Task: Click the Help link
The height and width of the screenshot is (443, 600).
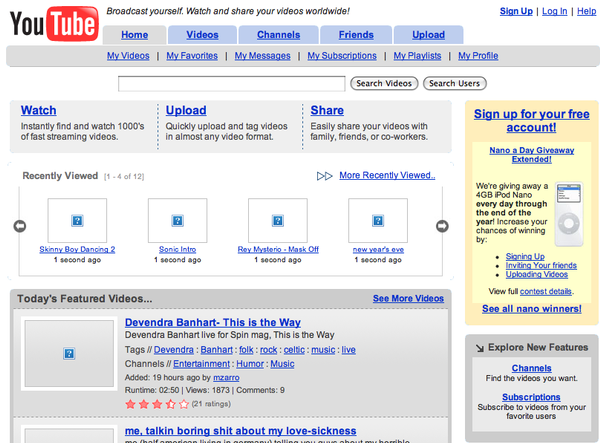Action: 587,11
